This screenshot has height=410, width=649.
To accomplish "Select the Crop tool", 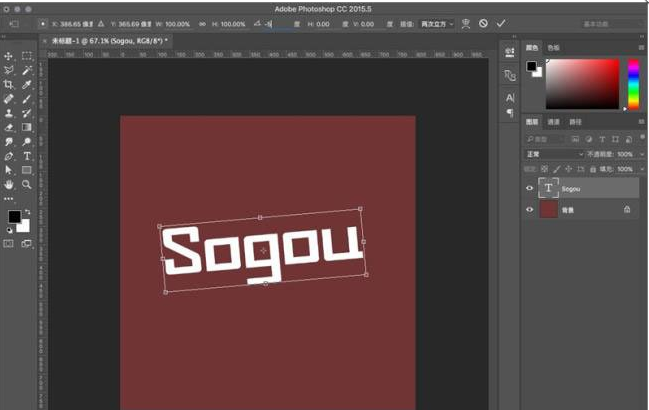I will (x=10, y=85).
